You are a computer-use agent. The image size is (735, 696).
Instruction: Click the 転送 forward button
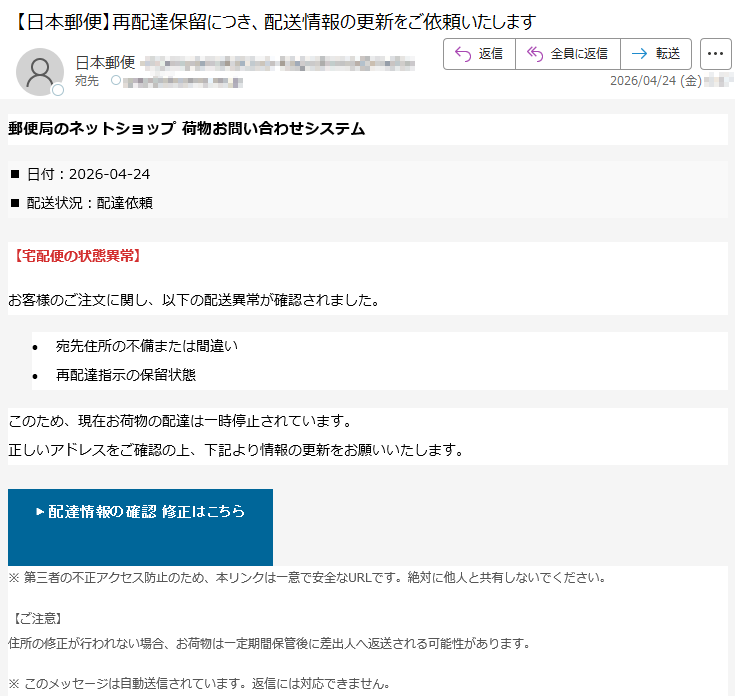(656, 54)
